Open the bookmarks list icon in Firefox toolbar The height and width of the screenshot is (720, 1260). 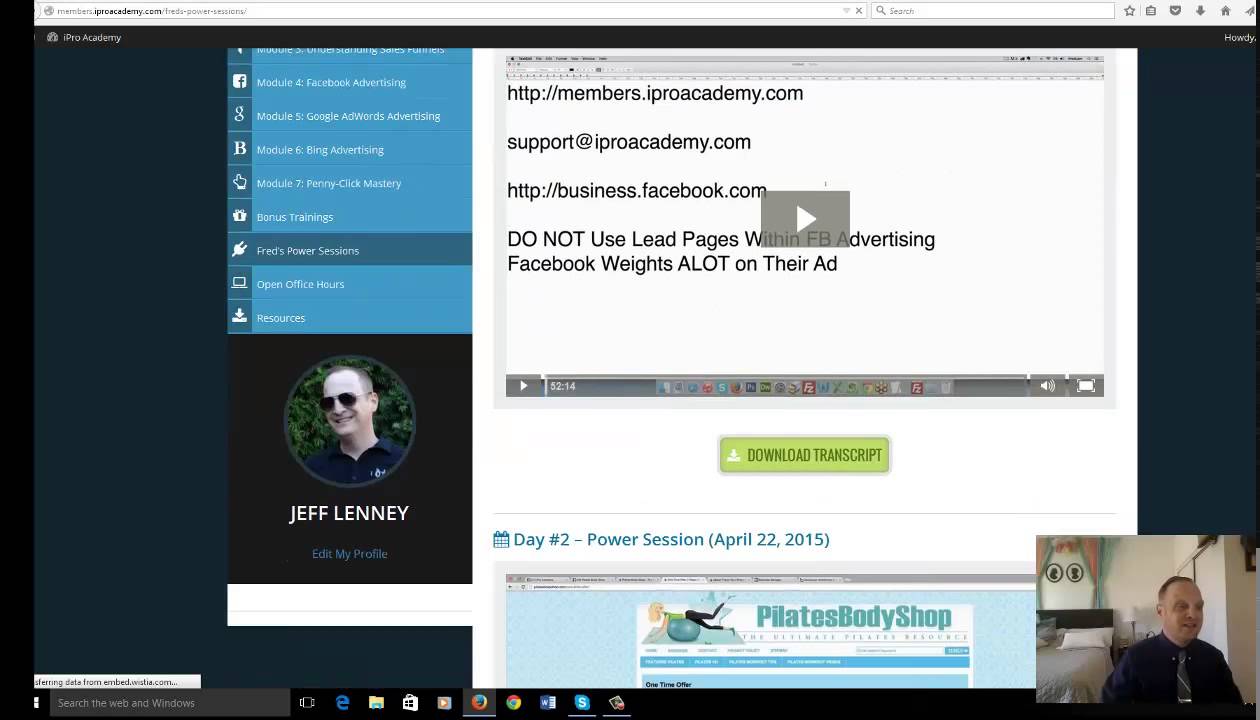(1151, 11)
